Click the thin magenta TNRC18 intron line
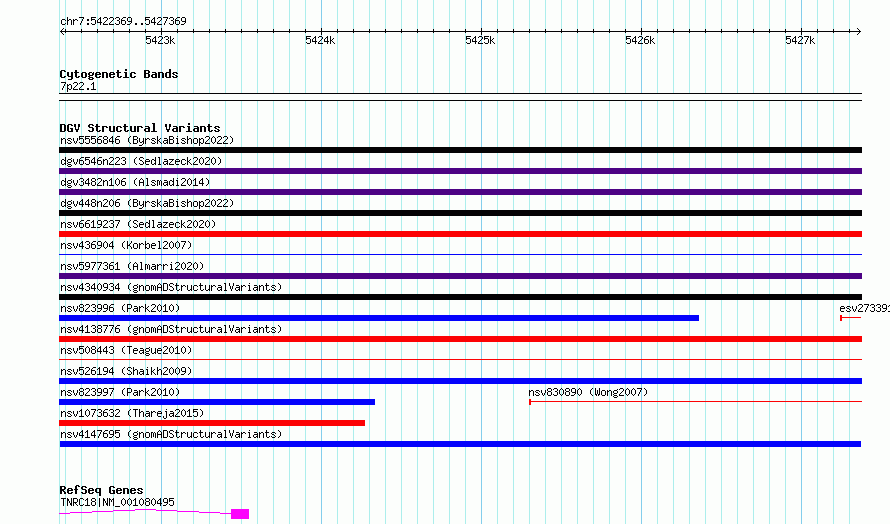The height and width of the screenshot is (524, 890). pyautogui.click(x=145, y=512)
